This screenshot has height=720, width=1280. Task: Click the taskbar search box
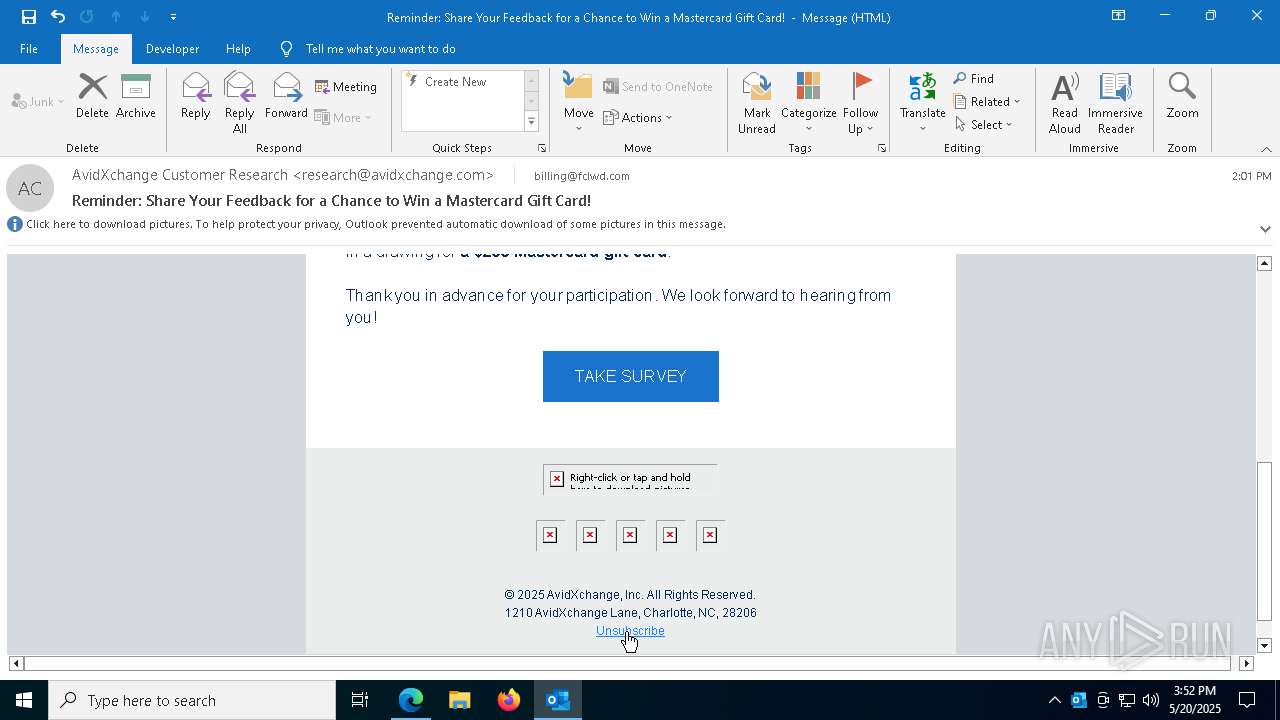(192, 700)
